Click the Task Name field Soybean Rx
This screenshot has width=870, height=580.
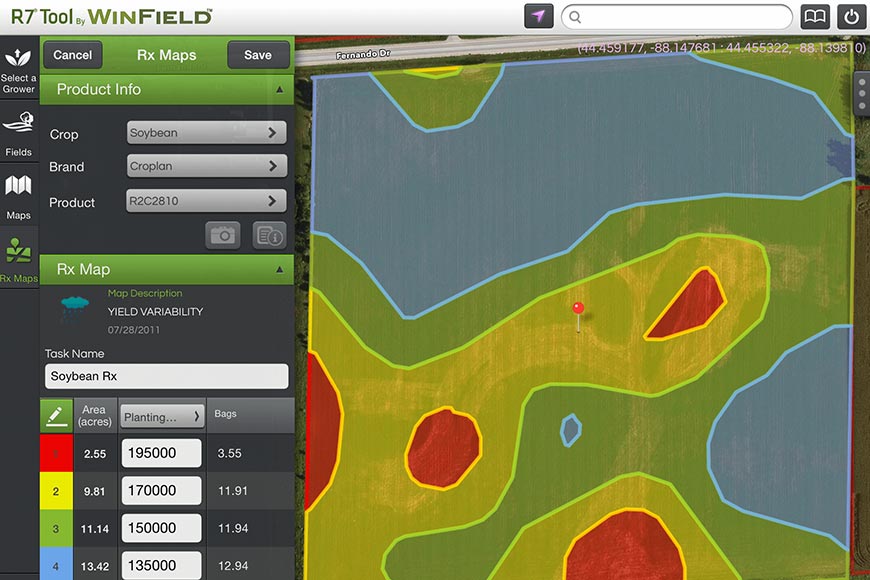167,377
